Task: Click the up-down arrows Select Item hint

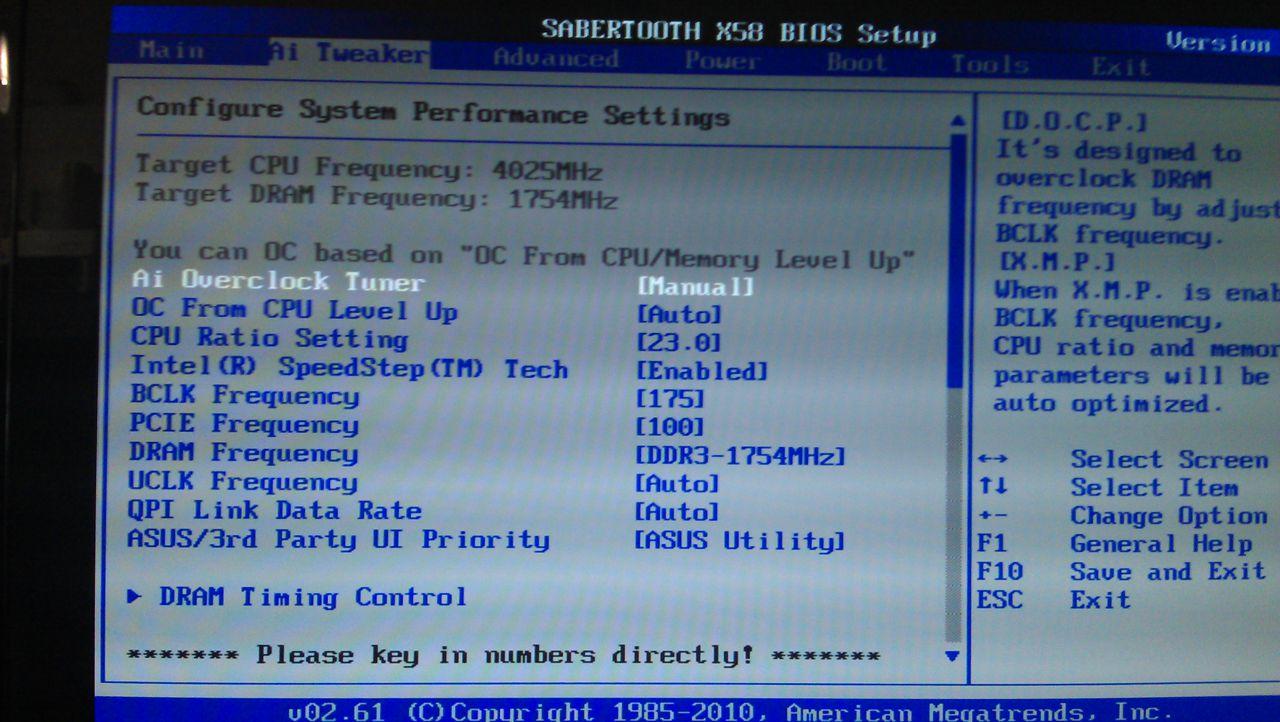Action: click(x=1108, y=488)
